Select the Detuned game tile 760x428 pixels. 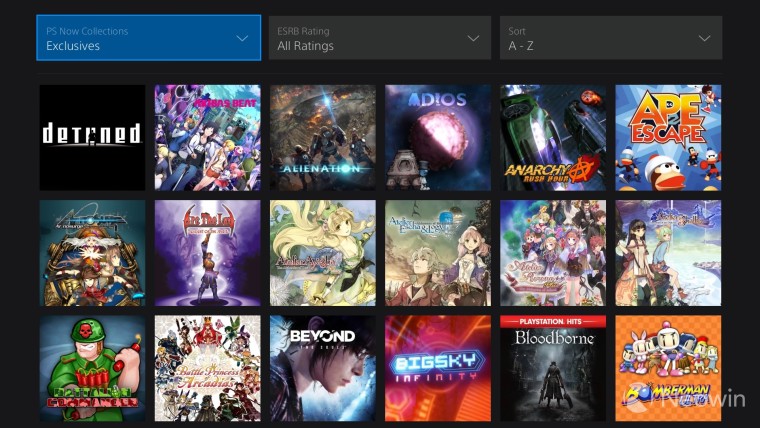point(92,138)
